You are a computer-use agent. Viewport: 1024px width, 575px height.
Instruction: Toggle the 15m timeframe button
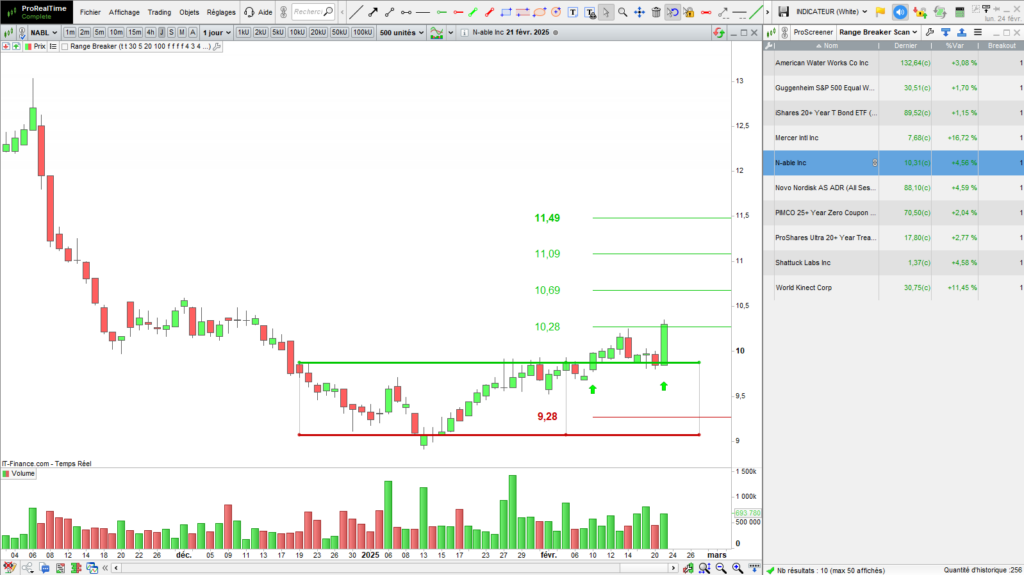(135, 32)
